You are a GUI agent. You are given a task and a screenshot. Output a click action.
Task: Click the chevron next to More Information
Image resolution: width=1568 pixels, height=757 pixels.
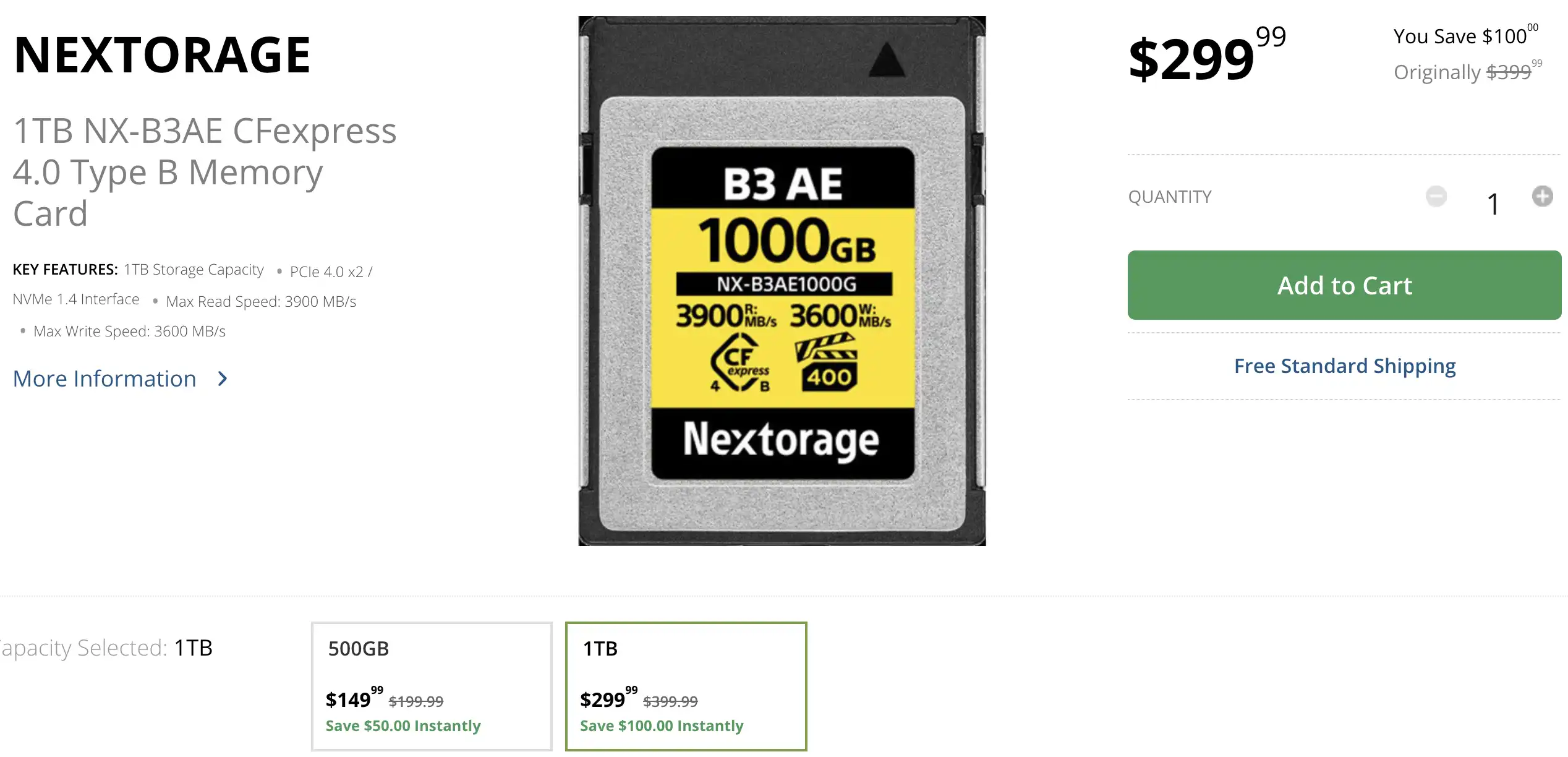tap(223, 378)
